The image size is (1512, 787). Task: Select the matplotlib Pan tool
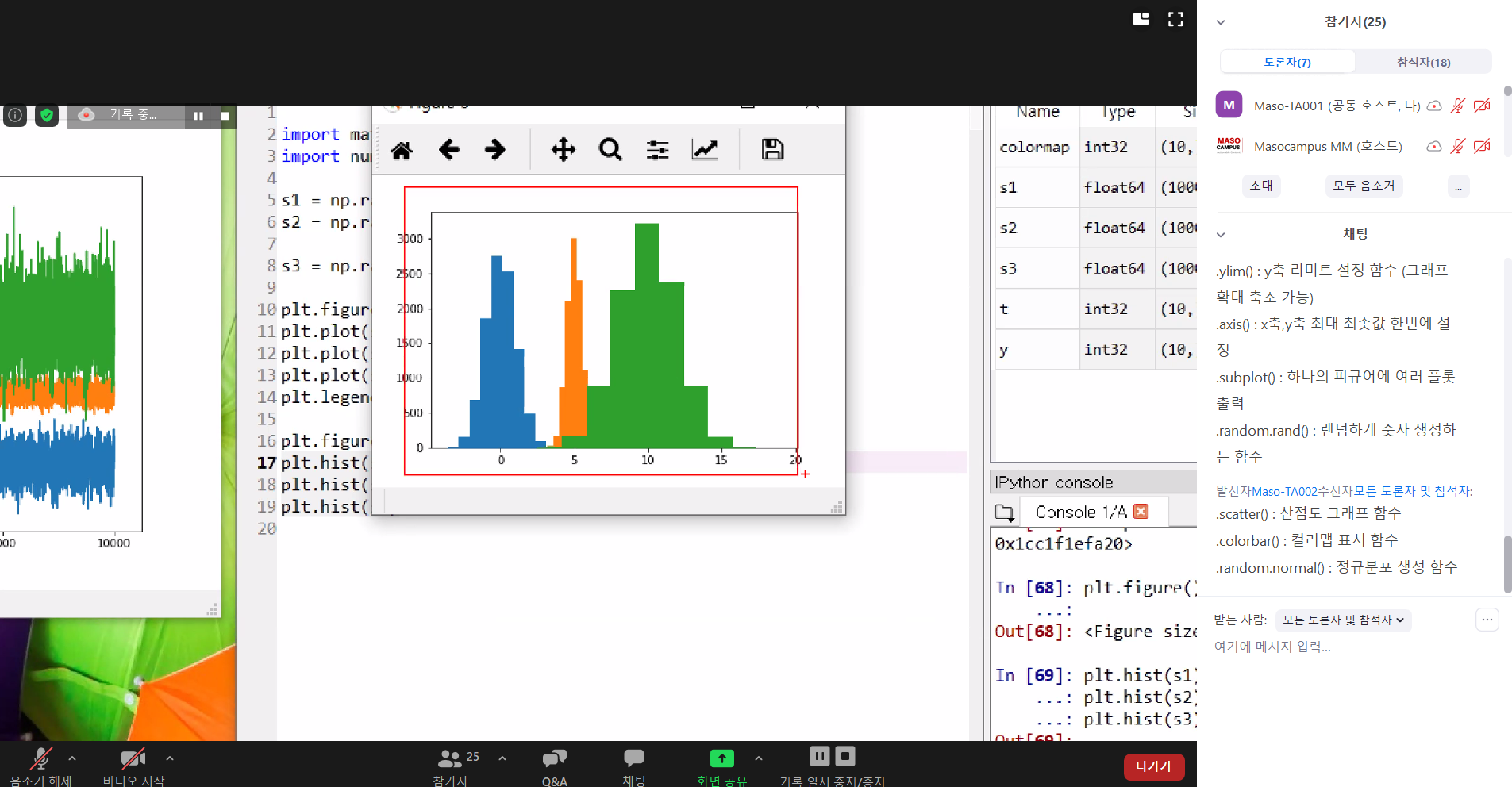tap(563, 150)
